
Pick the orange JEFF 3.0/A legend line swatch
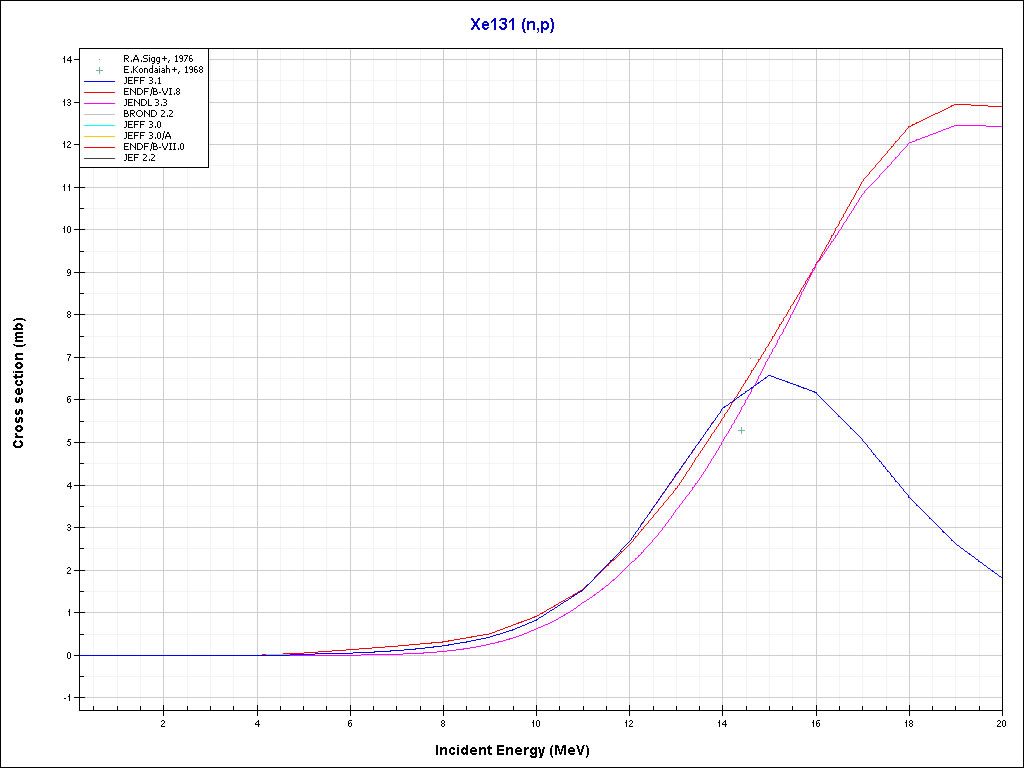coord(99,136)
